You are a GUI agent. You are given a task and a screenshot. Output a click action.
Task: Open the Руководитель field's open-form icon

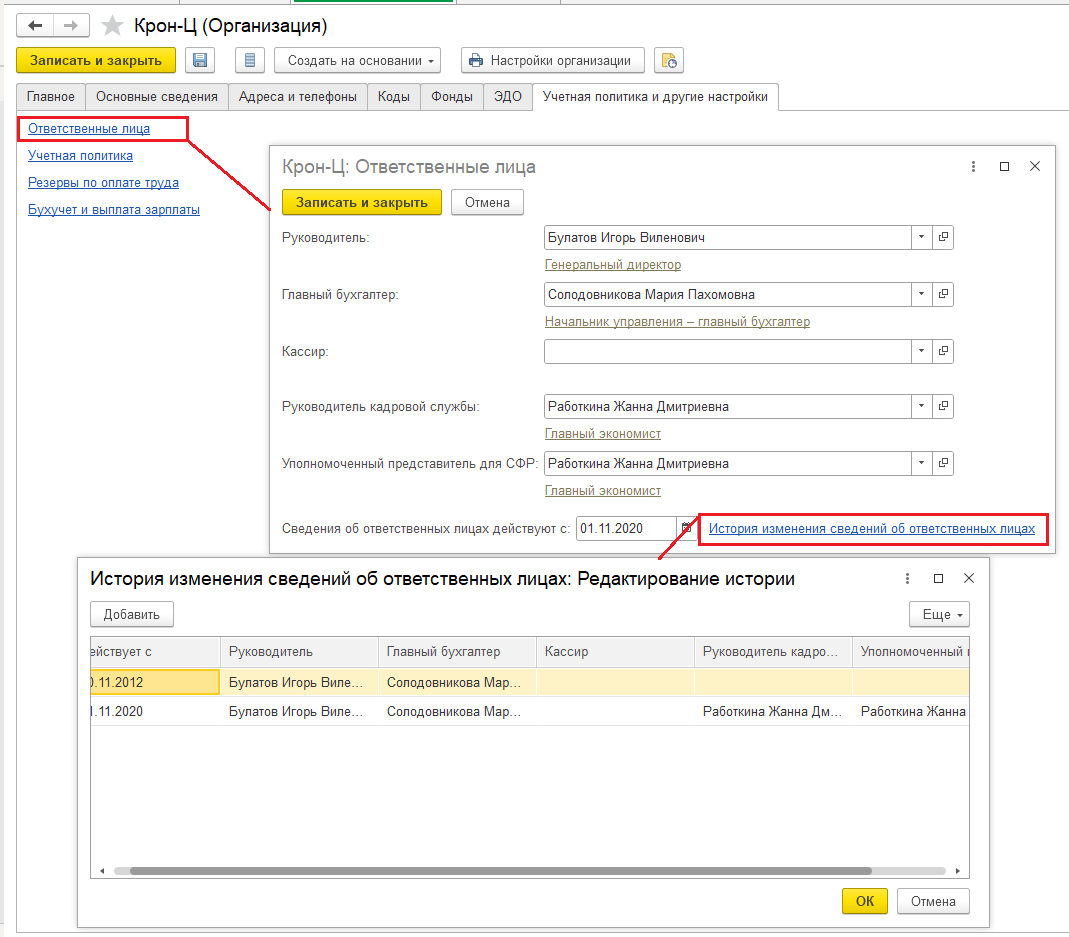click(942, 238)
